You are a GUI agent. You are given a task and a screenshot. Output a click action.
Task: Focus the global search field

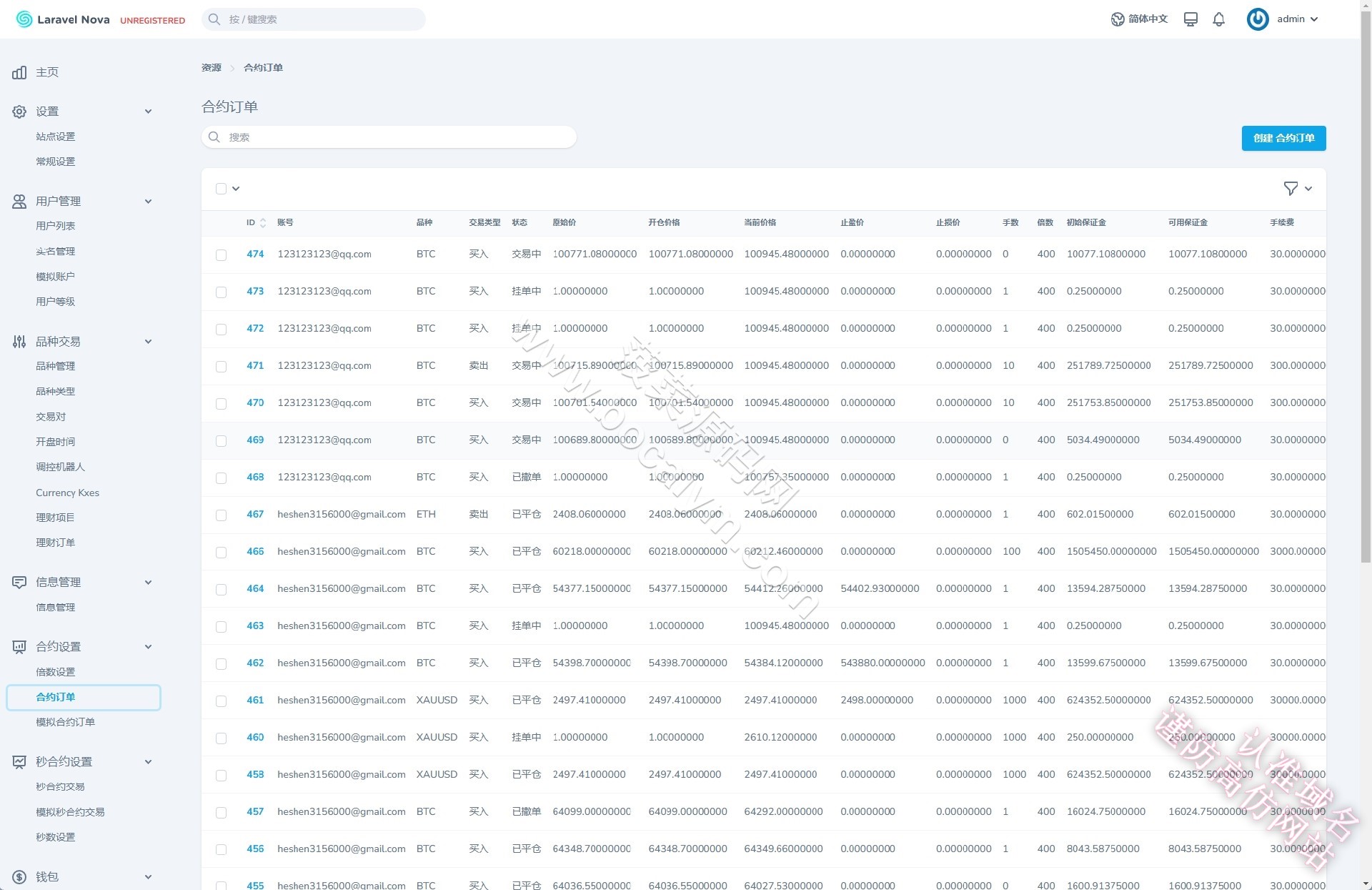click(314, 19)
